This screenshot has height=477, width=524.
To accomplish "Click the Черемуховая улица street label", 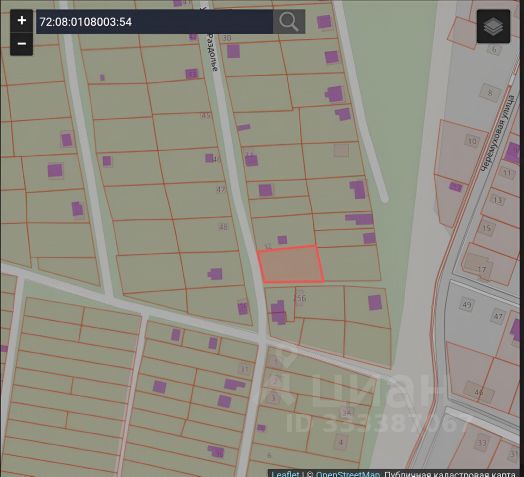I will 497,134.
